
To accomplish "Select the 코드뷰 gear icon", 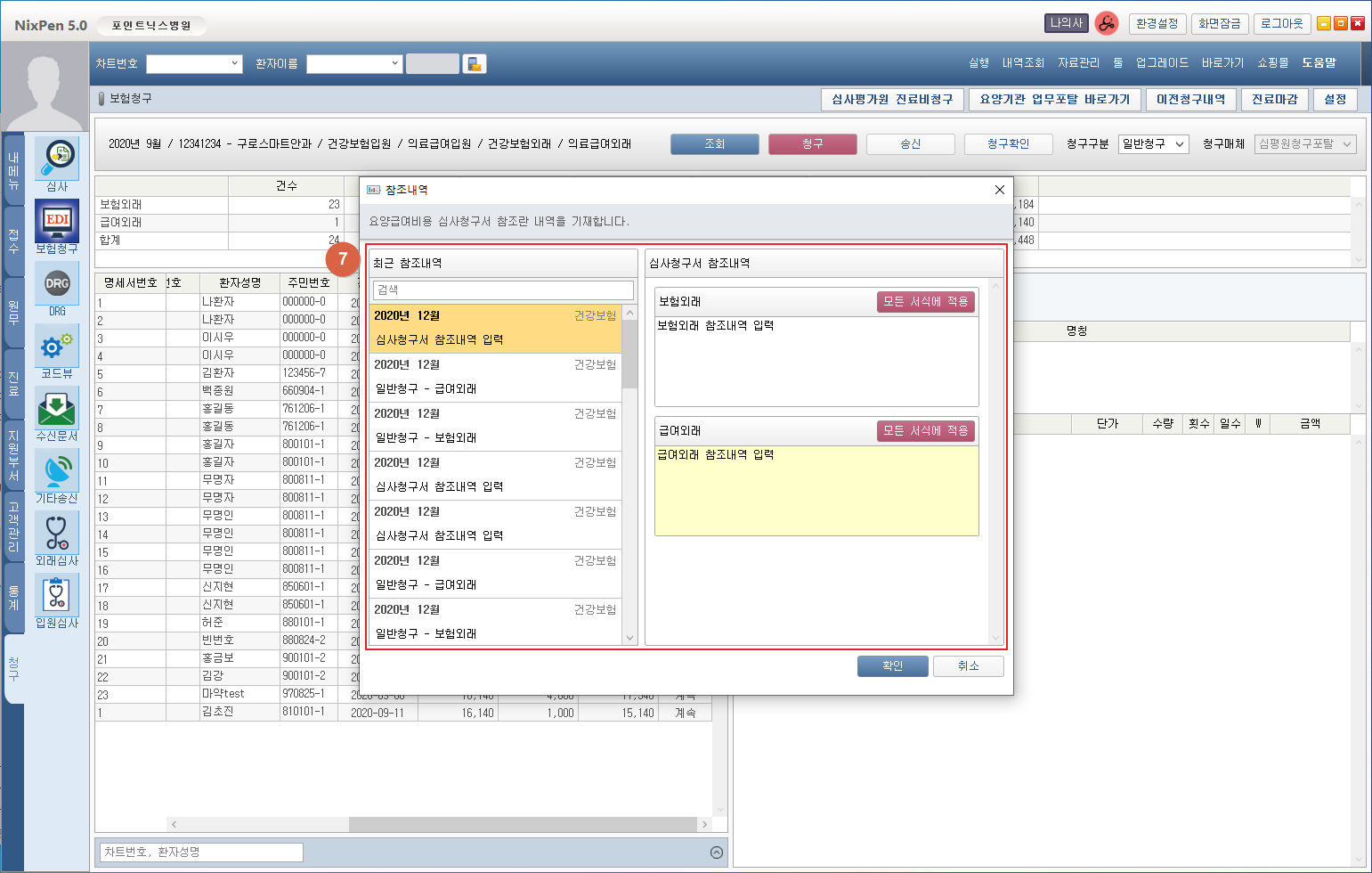I will 57,347.
